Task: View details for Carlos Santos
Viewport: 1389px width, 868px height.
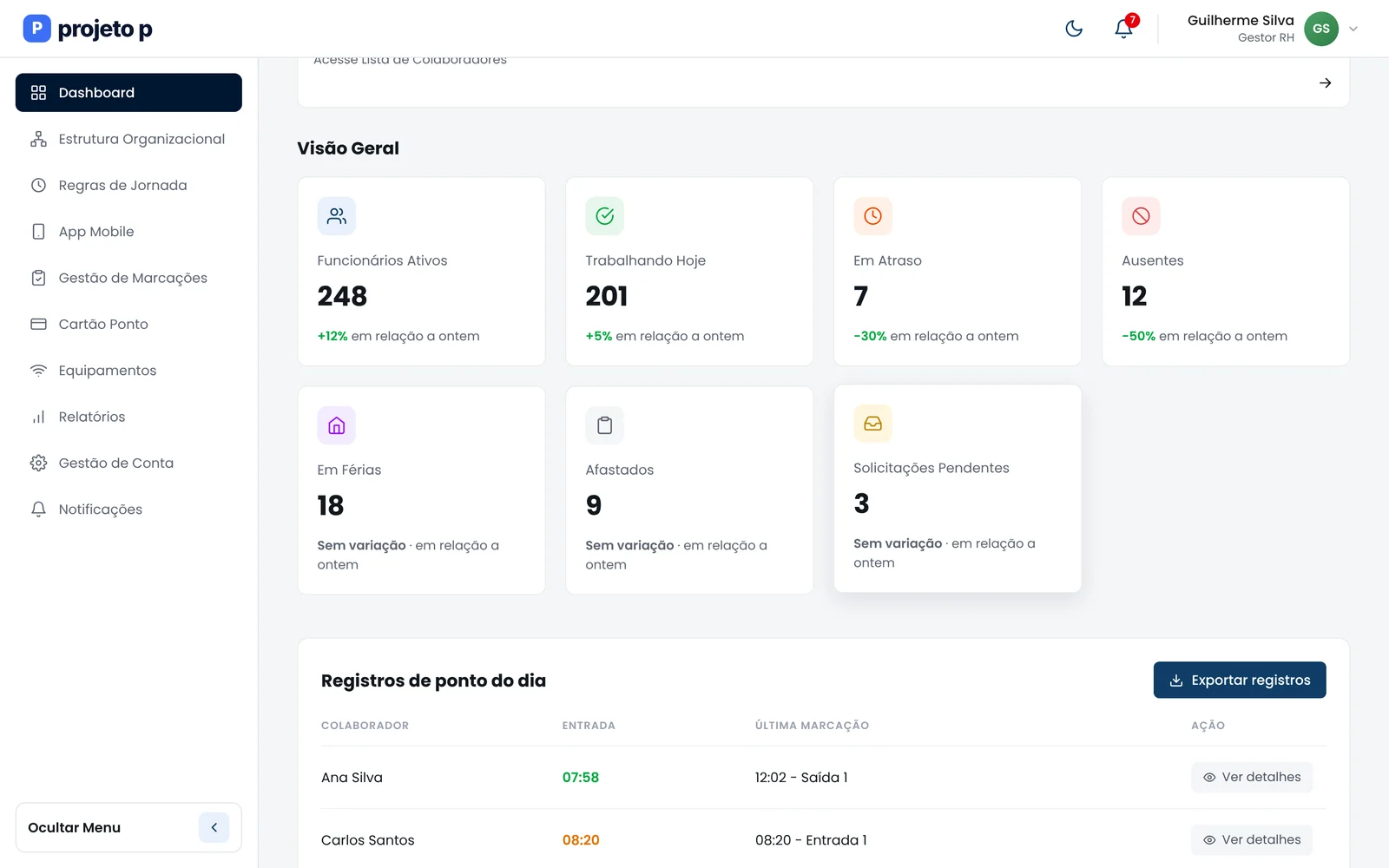Action: [1252, 839]
